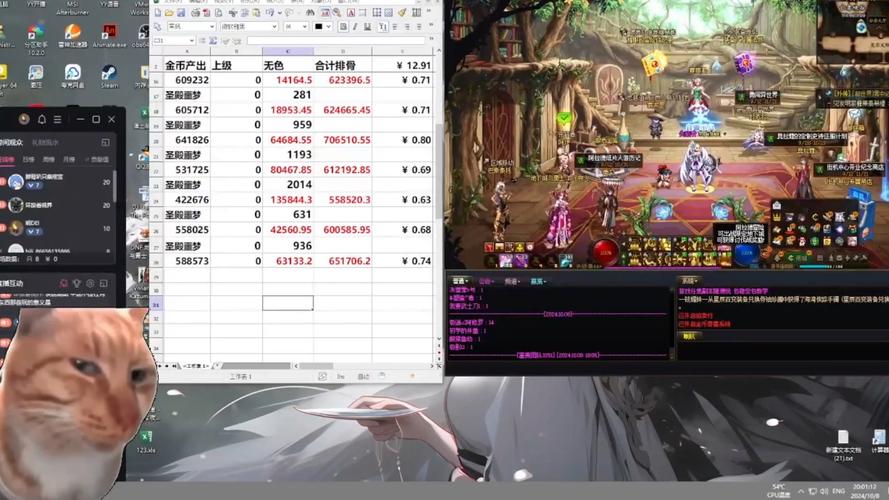Select the 工作表1 sheet tab
This screenshot has width=889, height=500.
[x=196, y=366]
